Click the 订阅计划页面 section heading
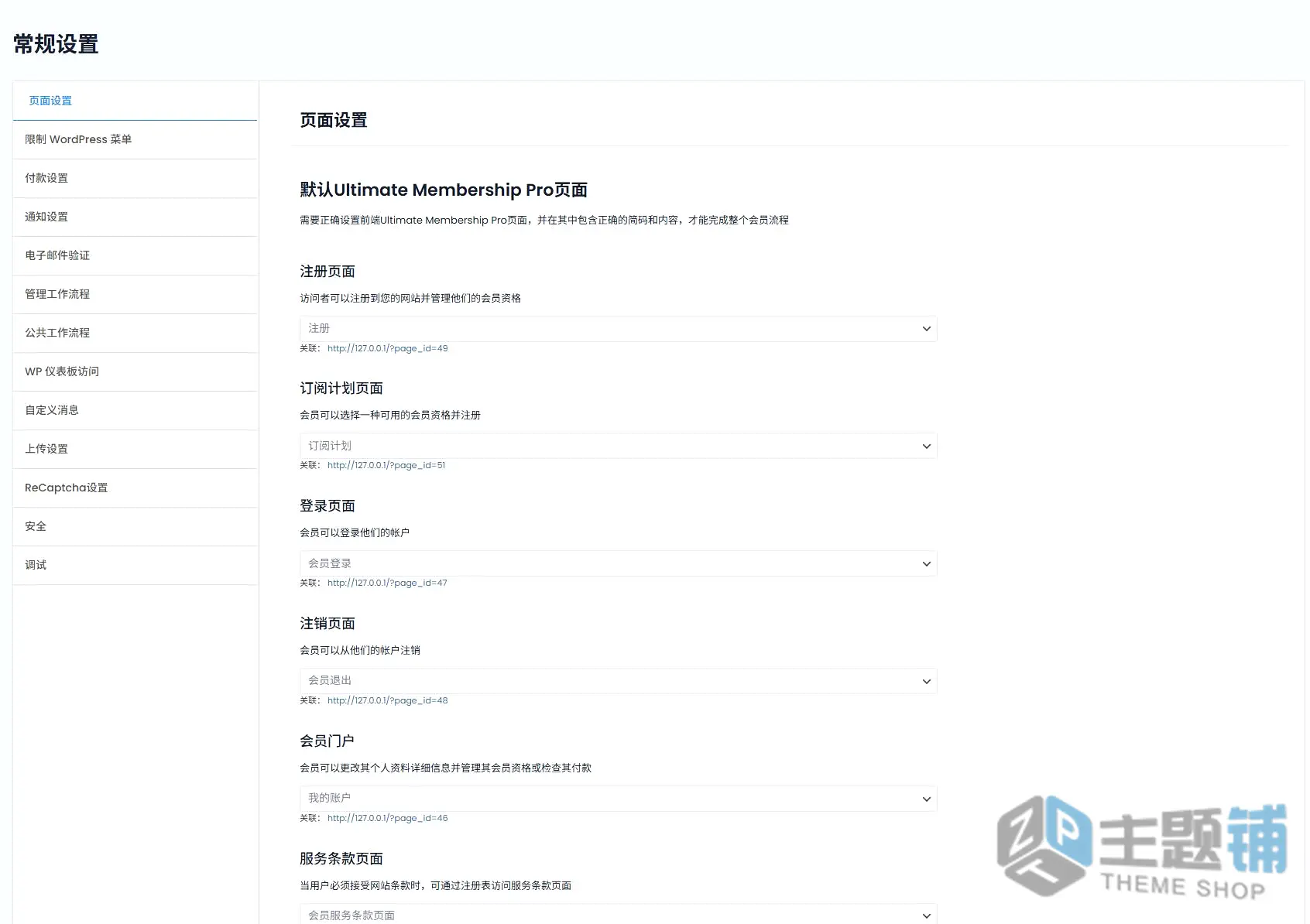1310x924 pixels. 341,388
